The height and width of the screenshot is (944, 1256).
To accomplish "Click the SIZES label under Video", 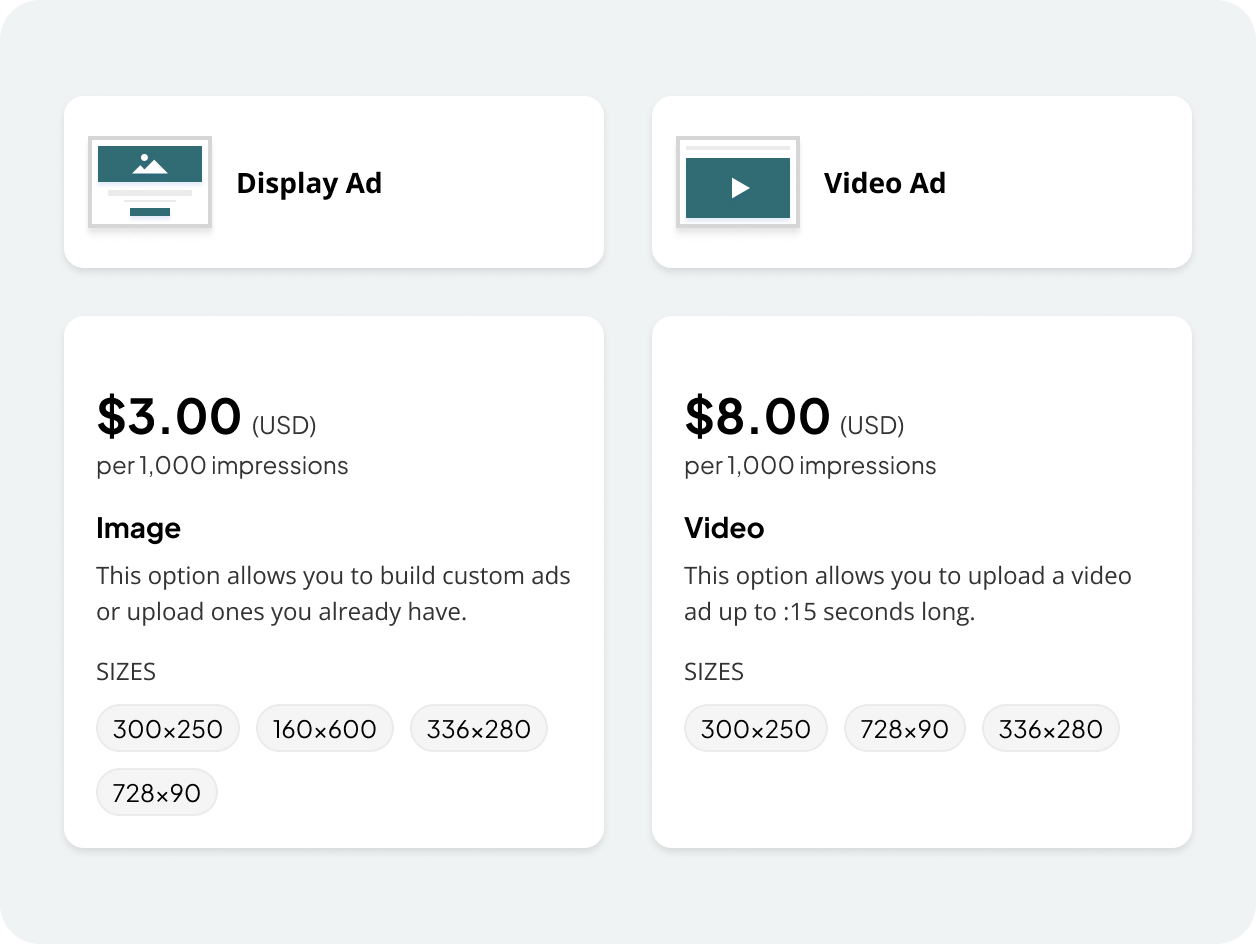I will (714, 671).
